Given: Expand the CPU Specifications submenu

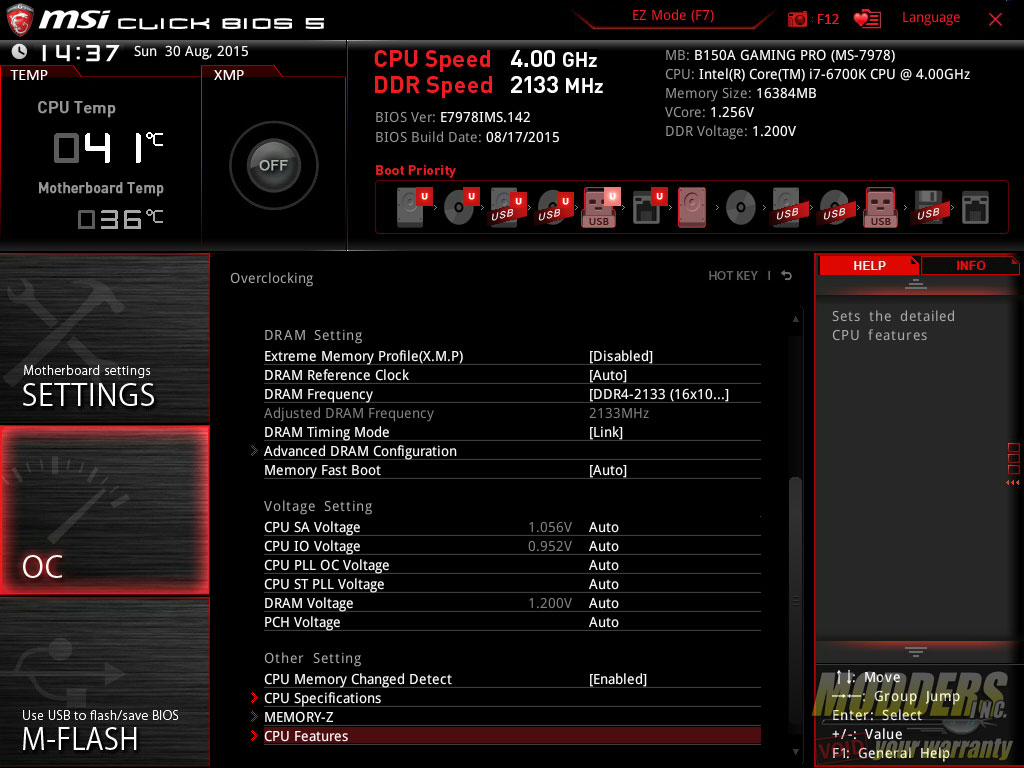Looking at the screenshot, I should click(512, 698).
